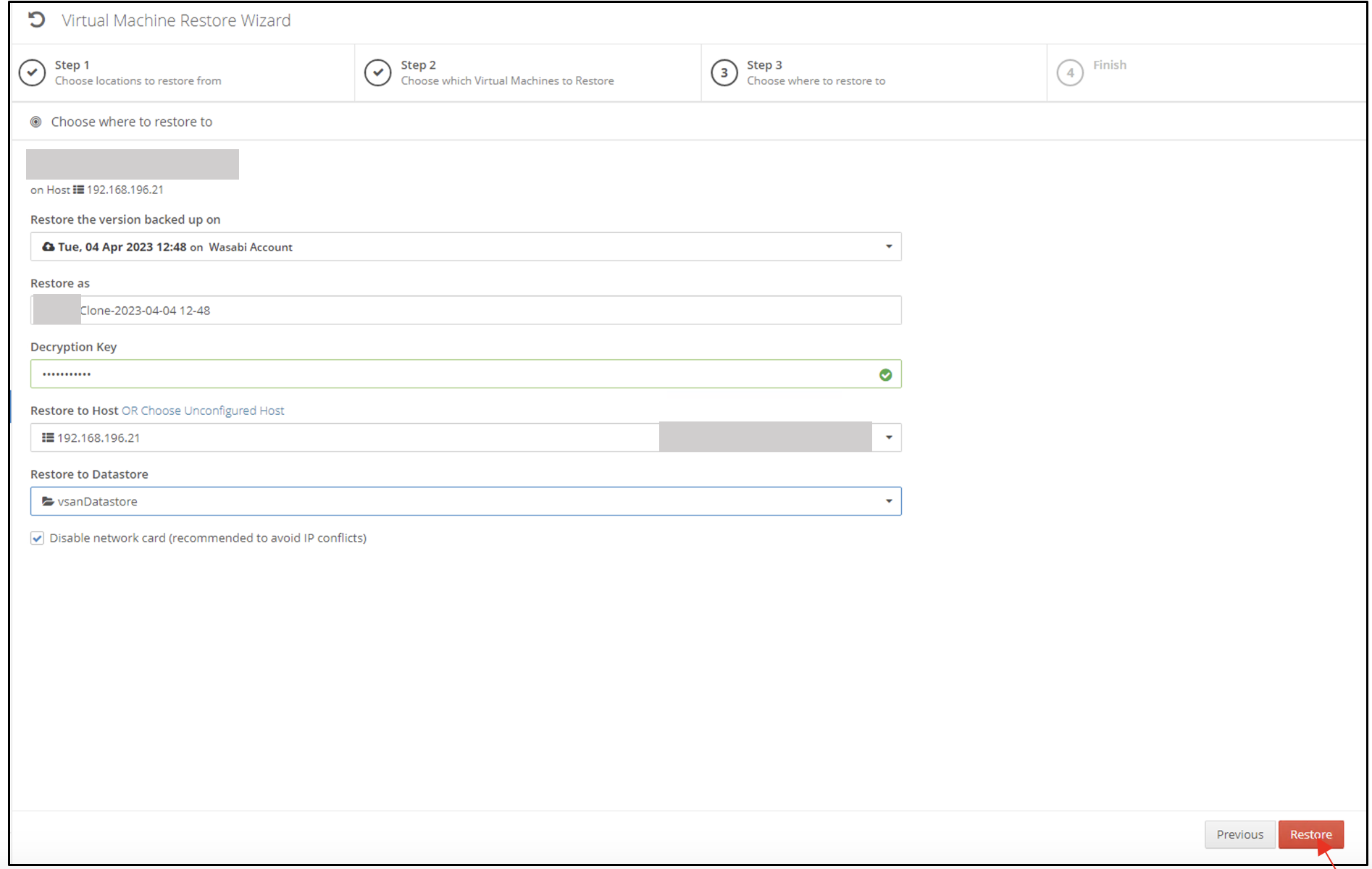
Task: Open the Tue, 04 Apr 2023 12:48 version box
Action: pos(466,246)
